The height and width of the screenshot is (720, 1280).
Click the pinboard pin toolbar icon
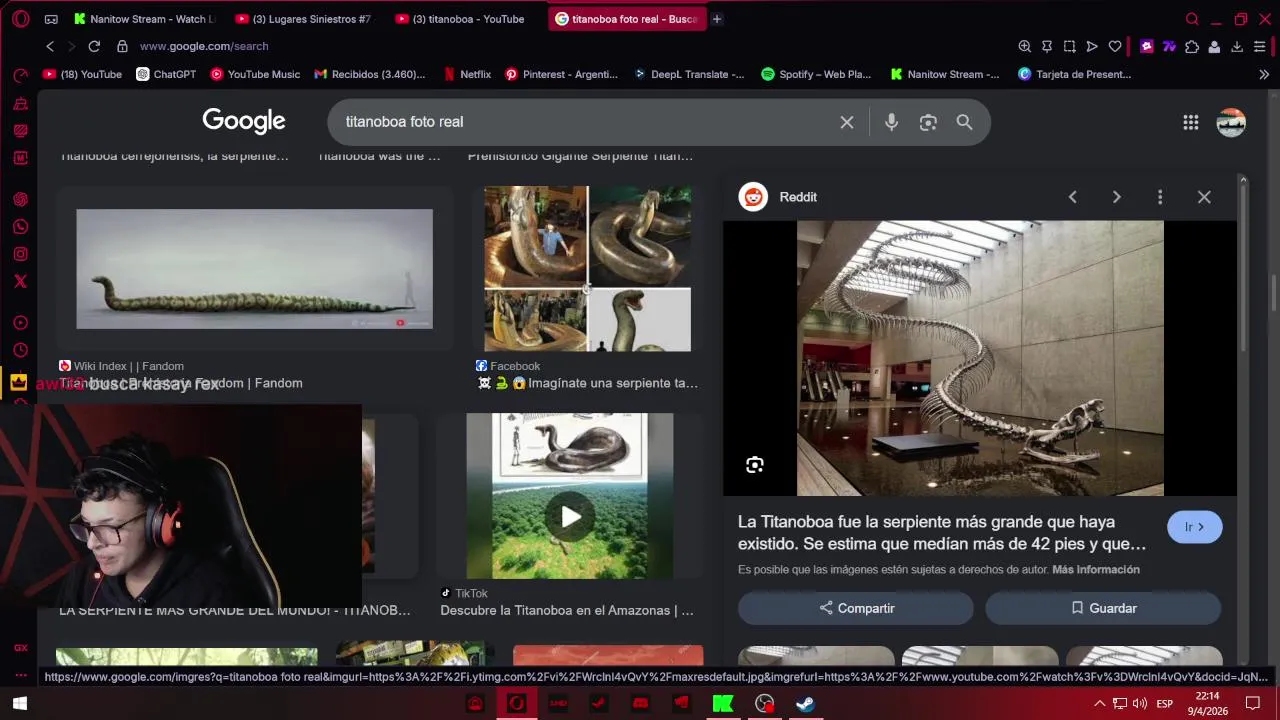click(x=1047, y=46)
